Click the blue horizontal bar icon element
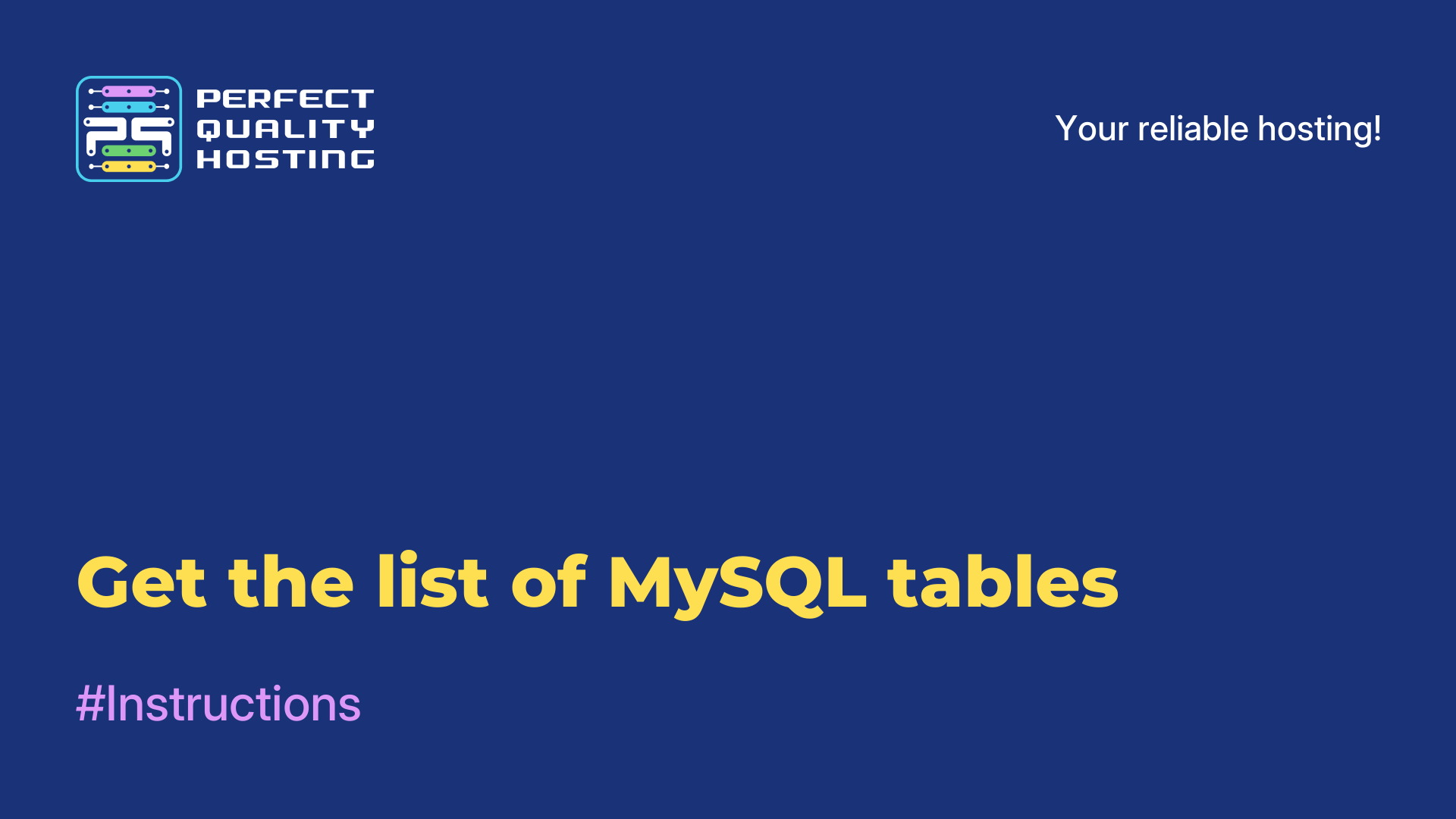Image resolution: width=1456 pixels, height=819 pixels. (x=127, y=108)
